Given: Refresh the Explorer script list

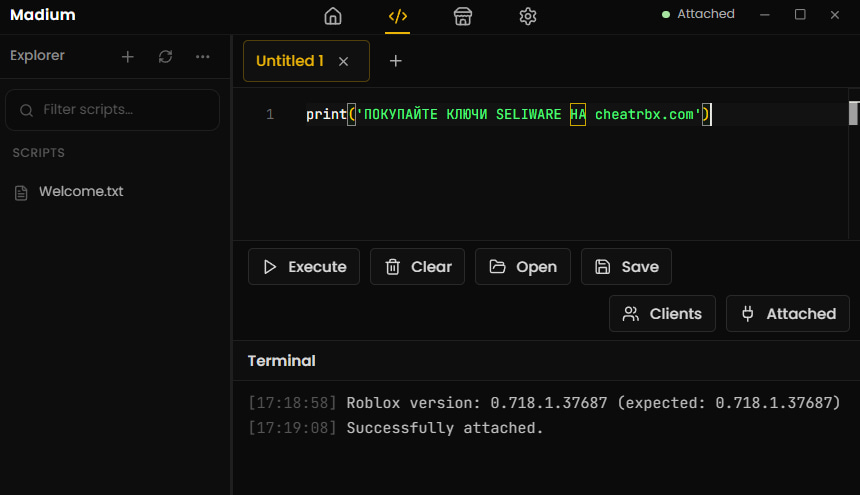Looking at the screenshot, I should [x=165, y=56].
